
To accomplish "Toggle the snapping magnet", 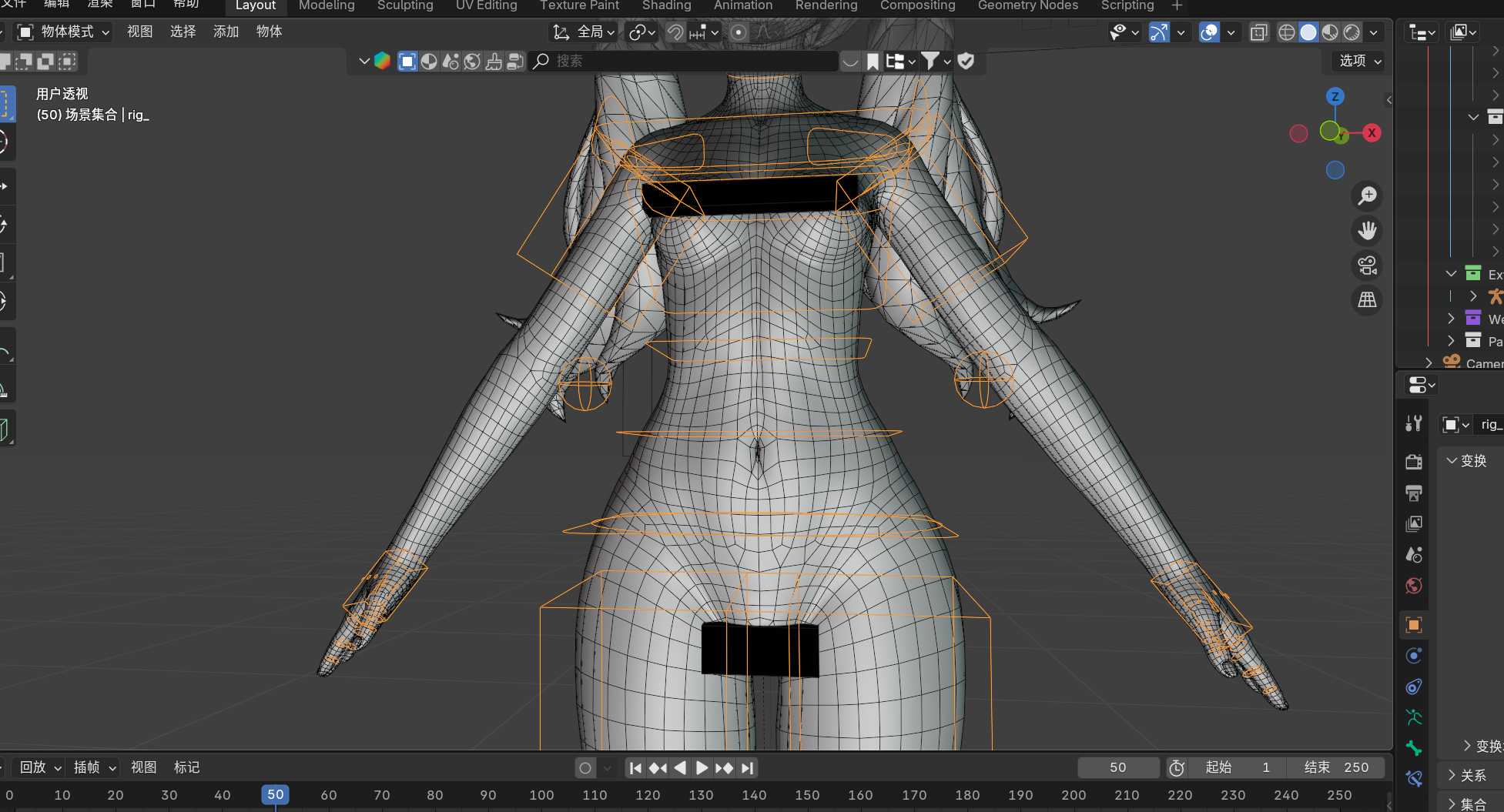I will point(675,32).
